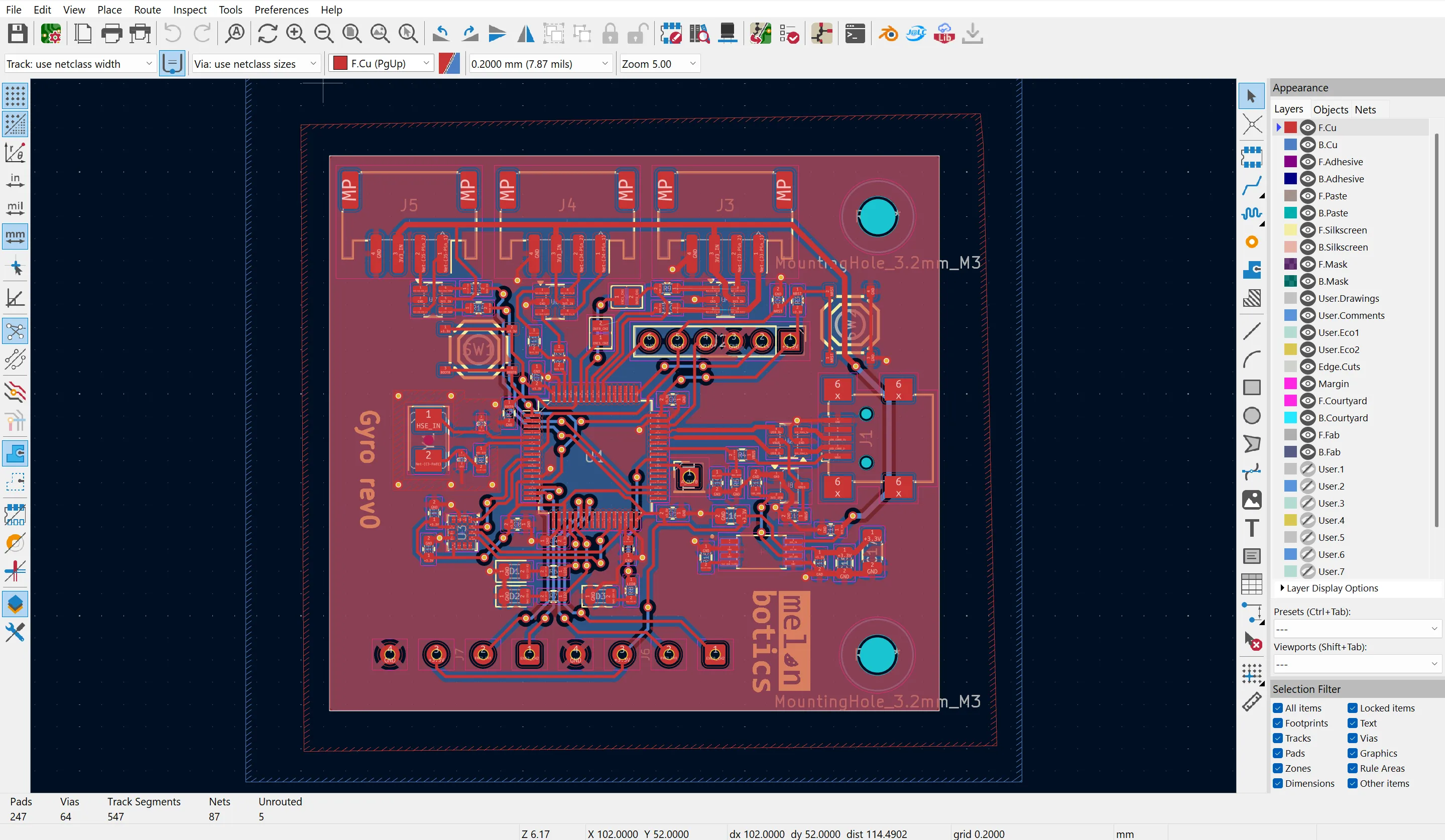Image resolution: width=1445 pixels, height=840 pixels.
Task: Uncheck the Footprints selection filter
Action: click(x=1278, y=723)
